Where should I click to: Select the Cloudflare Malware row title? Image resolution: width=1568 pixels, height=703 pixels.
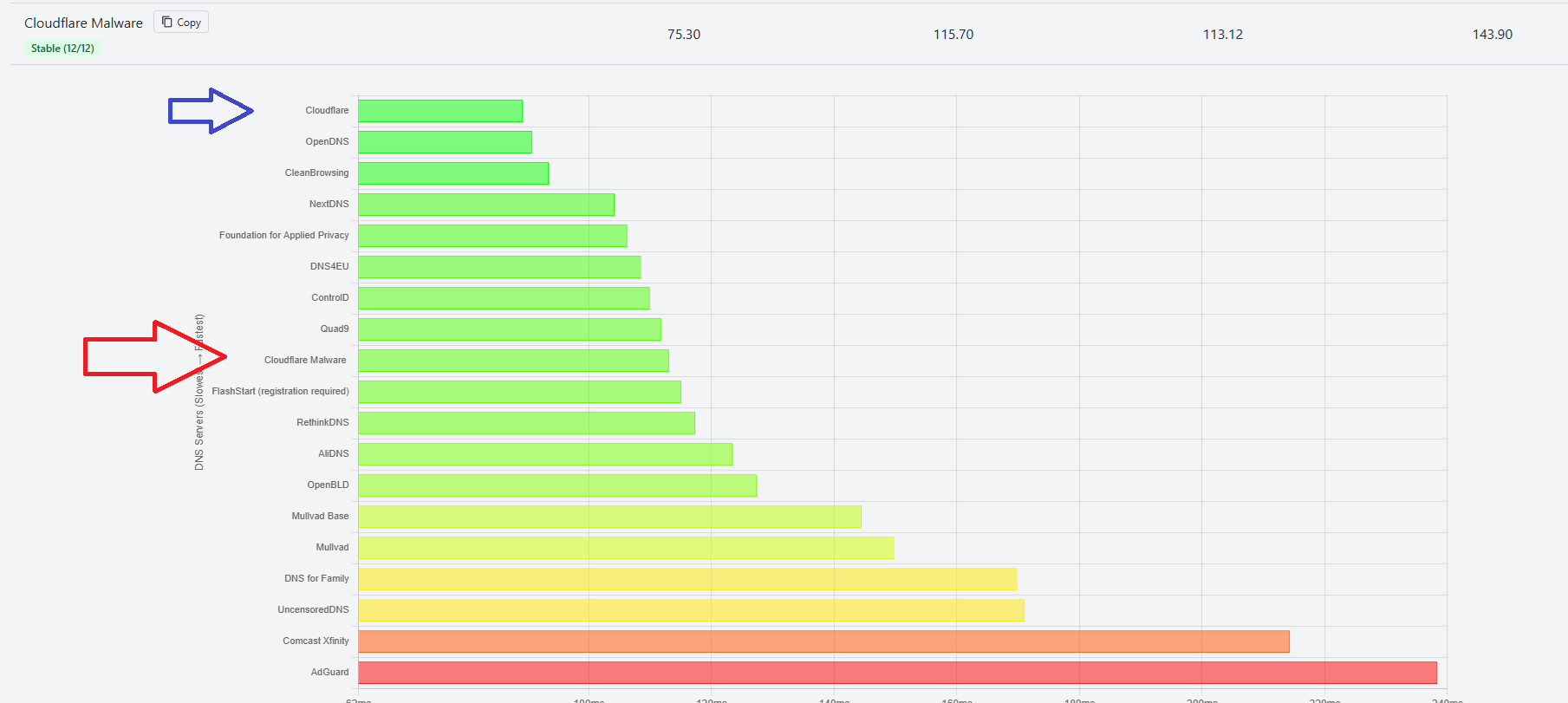83,23
